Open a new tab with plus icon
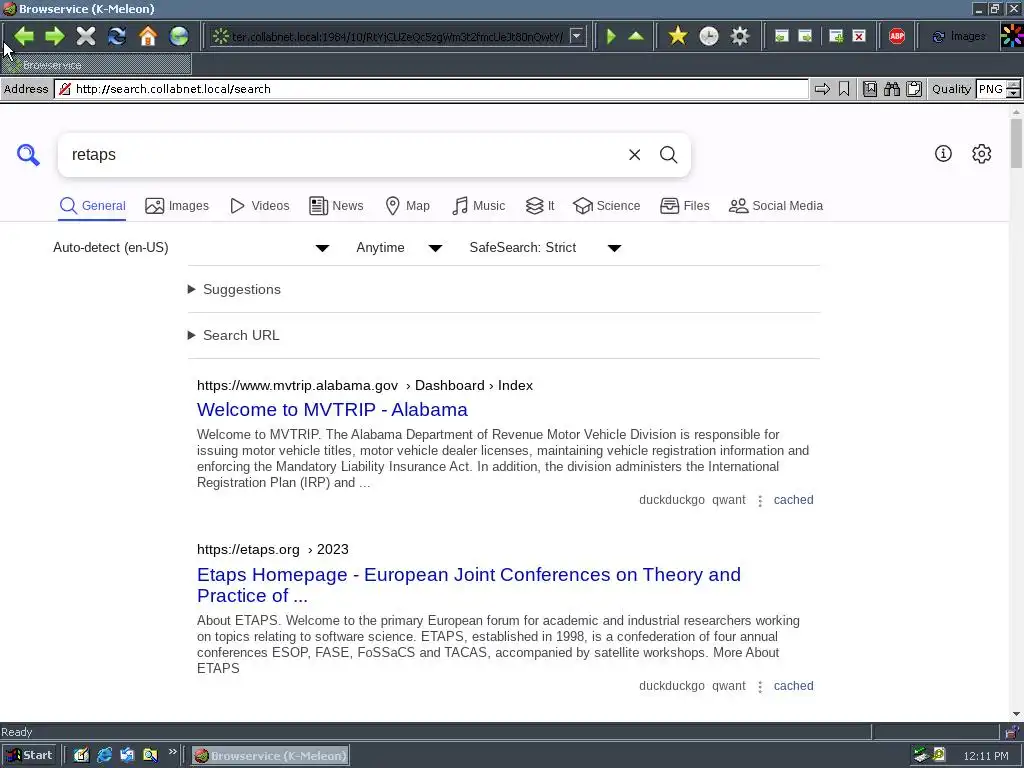 tap(837, 36)
